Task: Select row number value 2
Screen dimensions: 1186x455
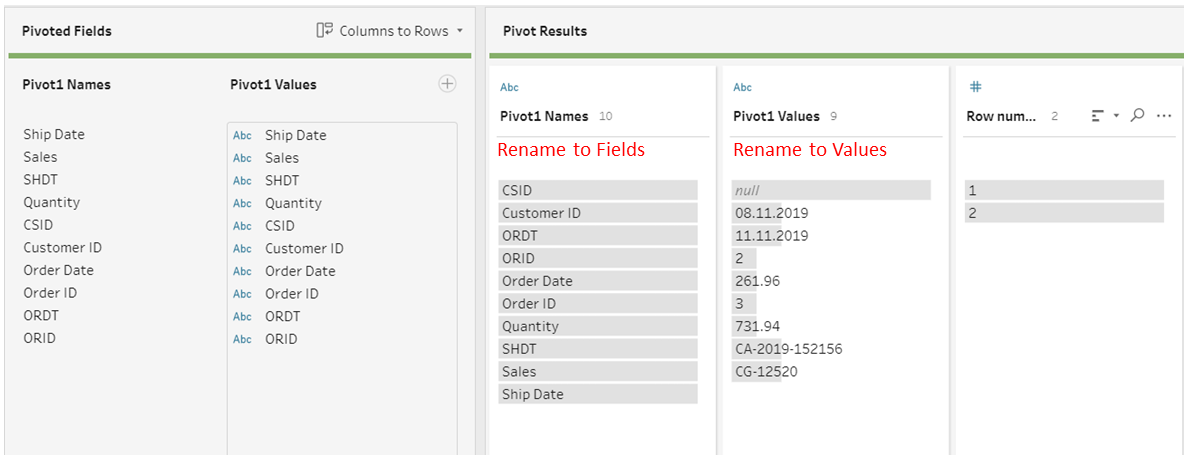Action: 1064,213
